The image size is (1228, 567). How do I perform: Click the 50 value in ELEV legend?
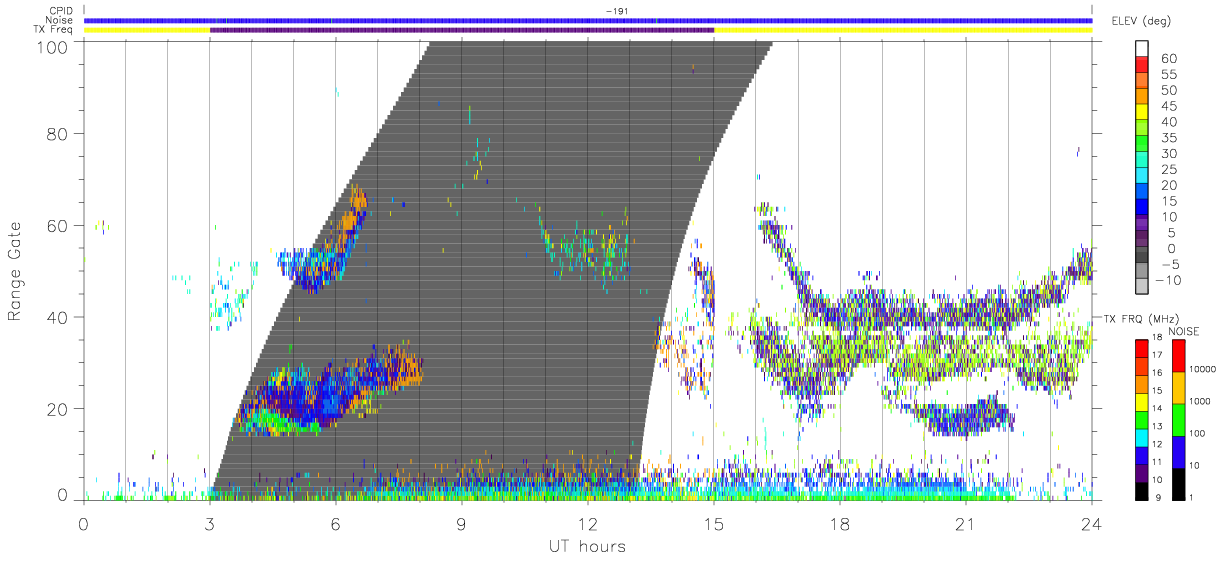click(1168, 90)
